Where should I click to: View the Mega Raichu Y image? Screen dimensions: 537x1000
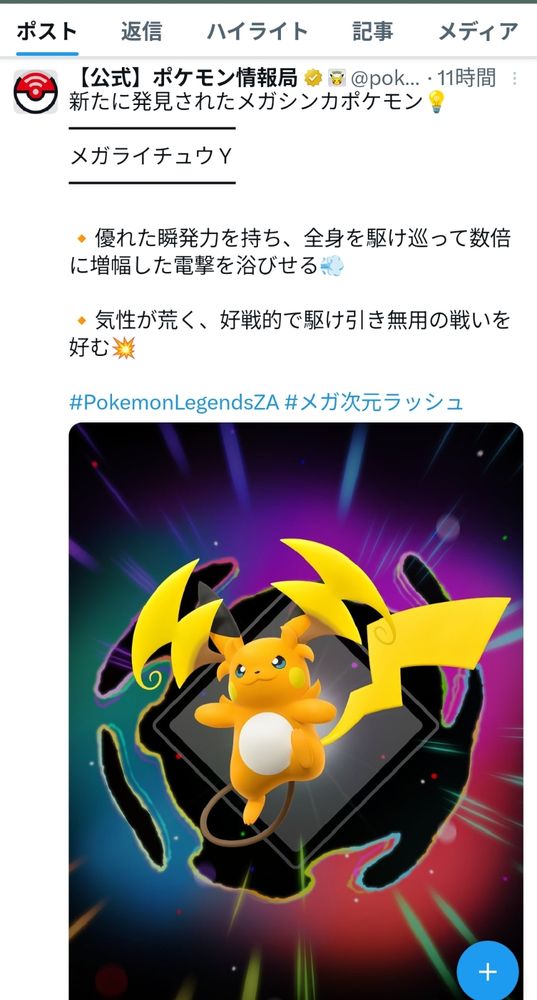[296, 710]
